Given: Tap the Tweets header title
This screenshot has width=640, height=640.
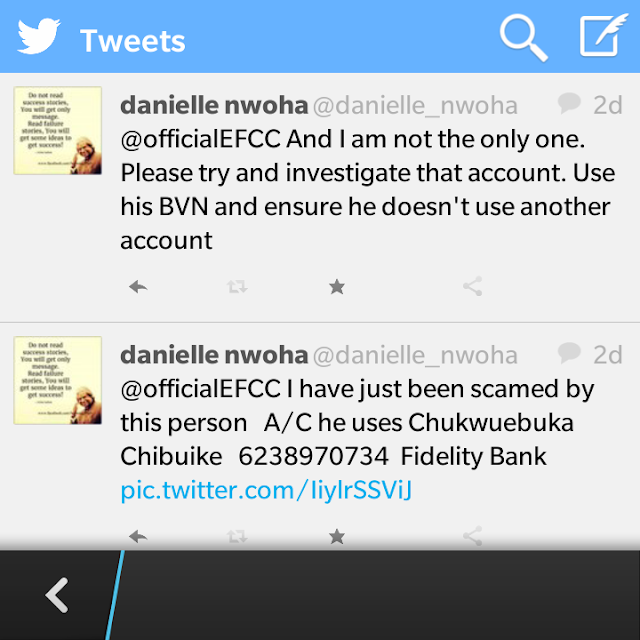Looking at the screenshot, I should click(133, 41).
